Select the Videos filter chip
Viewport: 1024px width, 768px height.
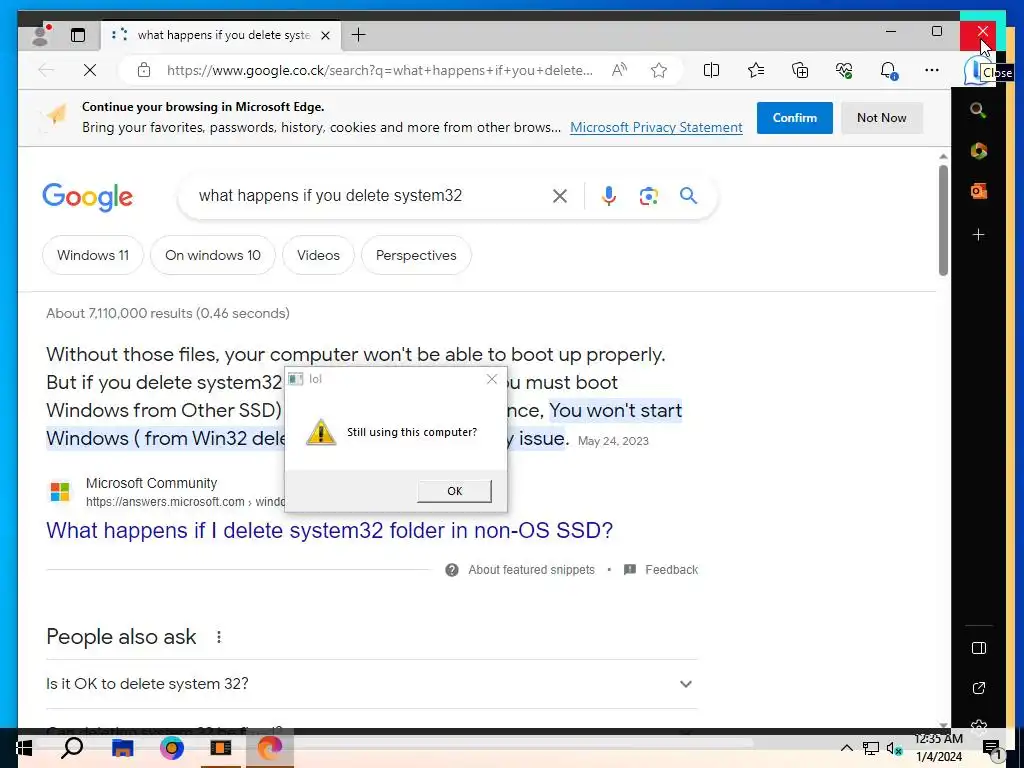click(318, 255)
